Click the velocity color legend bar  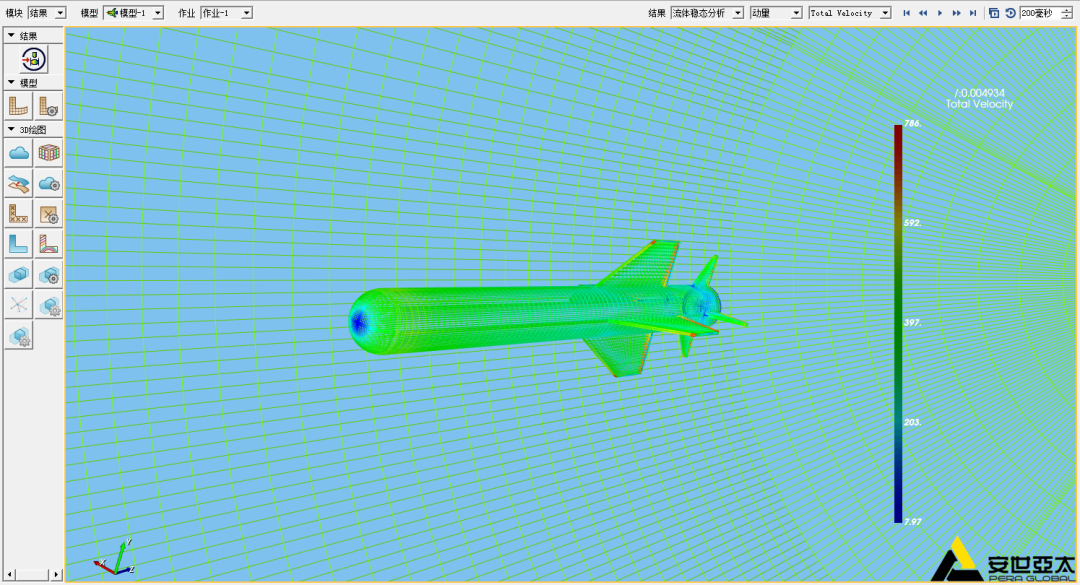click(x=898, y=324)
